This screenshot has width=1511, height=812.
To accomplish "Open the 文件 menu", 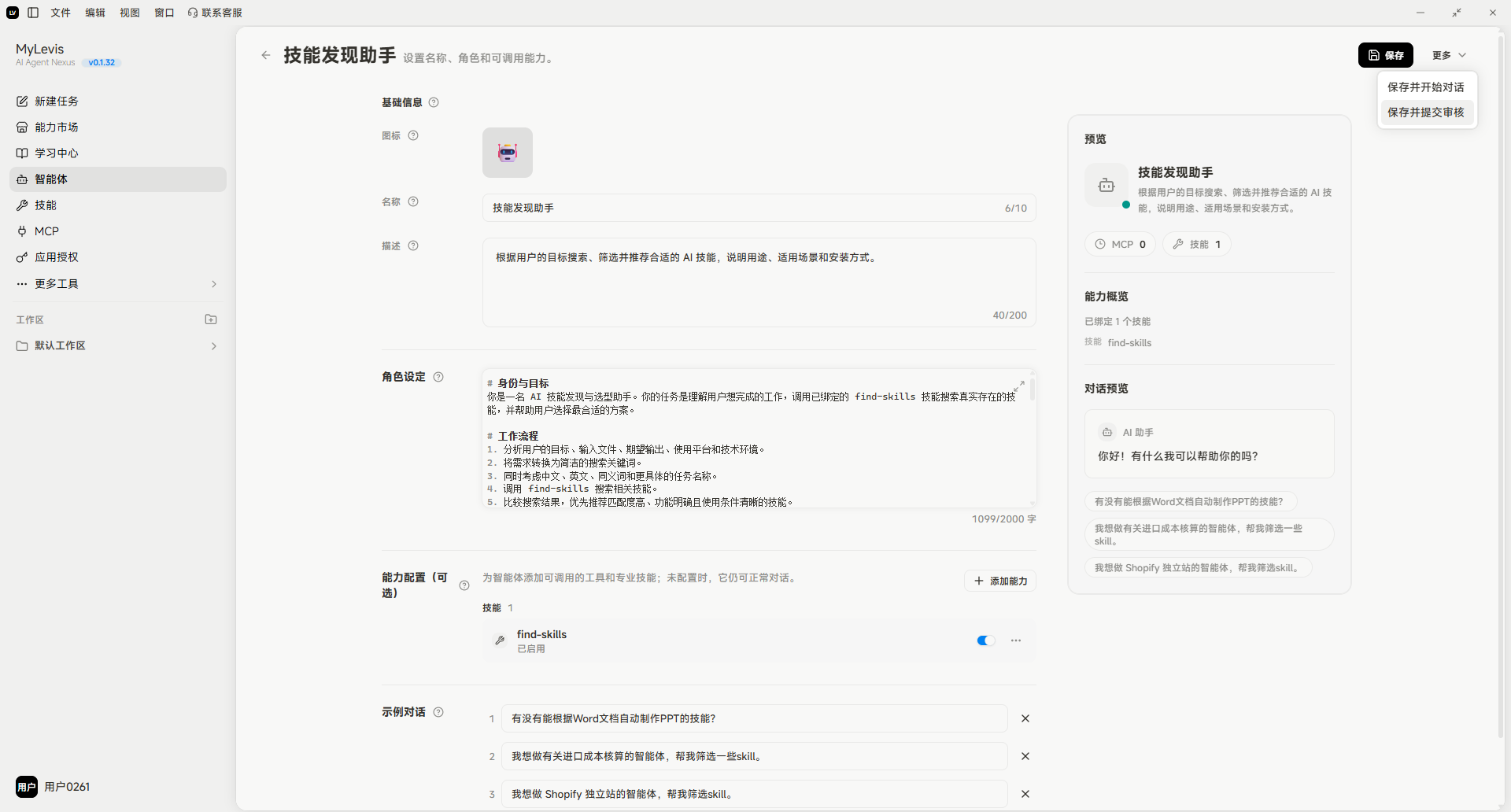I will coord(61,13).
